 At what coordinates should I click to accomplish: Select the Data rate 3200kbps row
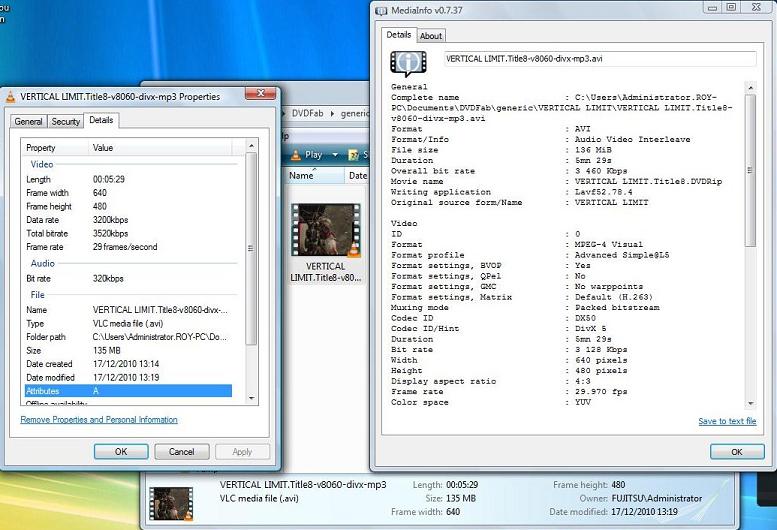(128, 220)
